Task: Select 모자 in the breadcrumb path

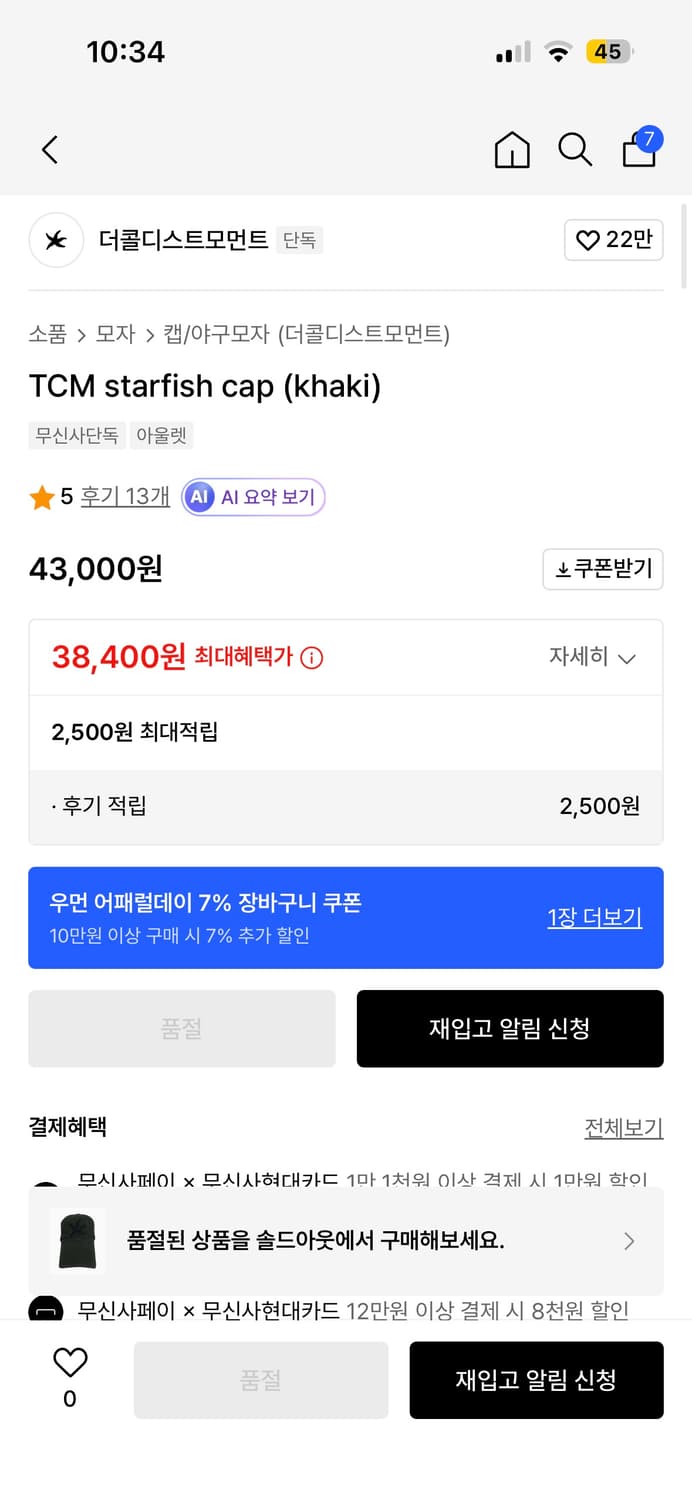Action: (113, 334)
